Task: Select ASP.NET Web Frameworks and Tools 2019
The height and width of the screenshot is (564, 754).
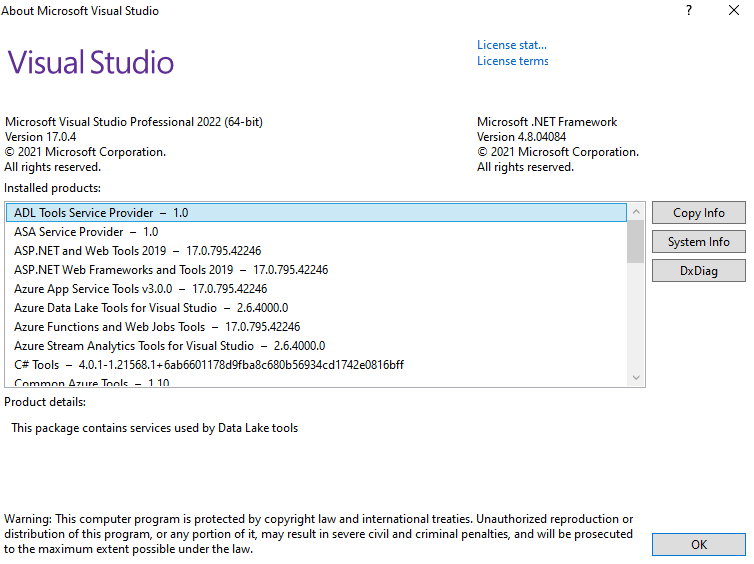Action: tap(316, 270)
